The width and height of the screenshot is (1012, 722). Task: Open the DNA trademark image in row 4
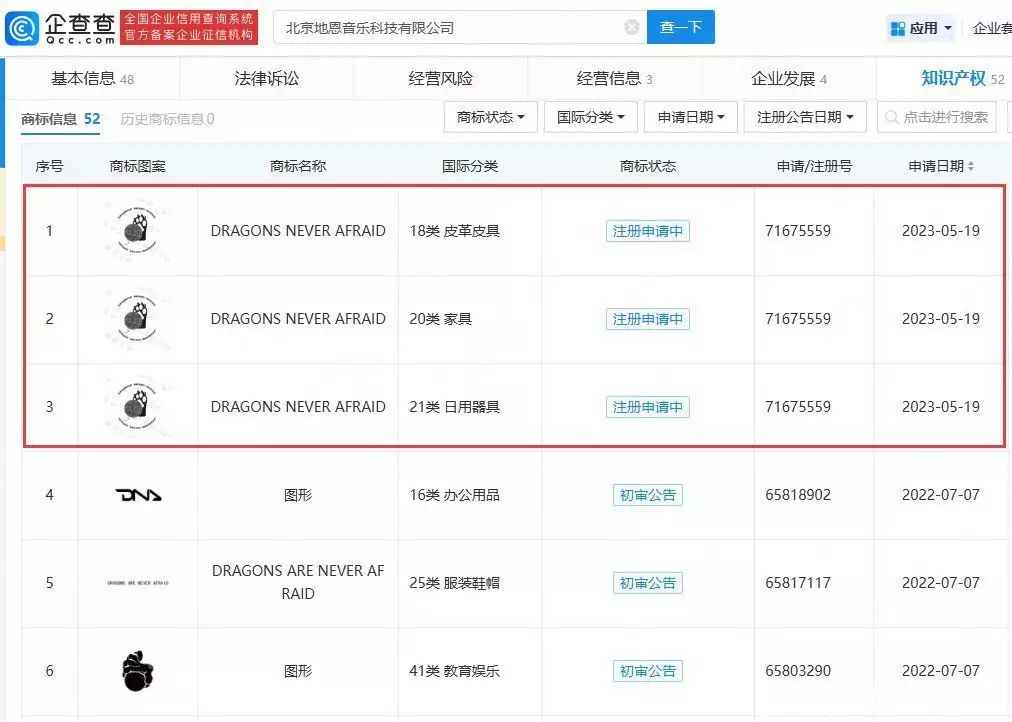138,495
